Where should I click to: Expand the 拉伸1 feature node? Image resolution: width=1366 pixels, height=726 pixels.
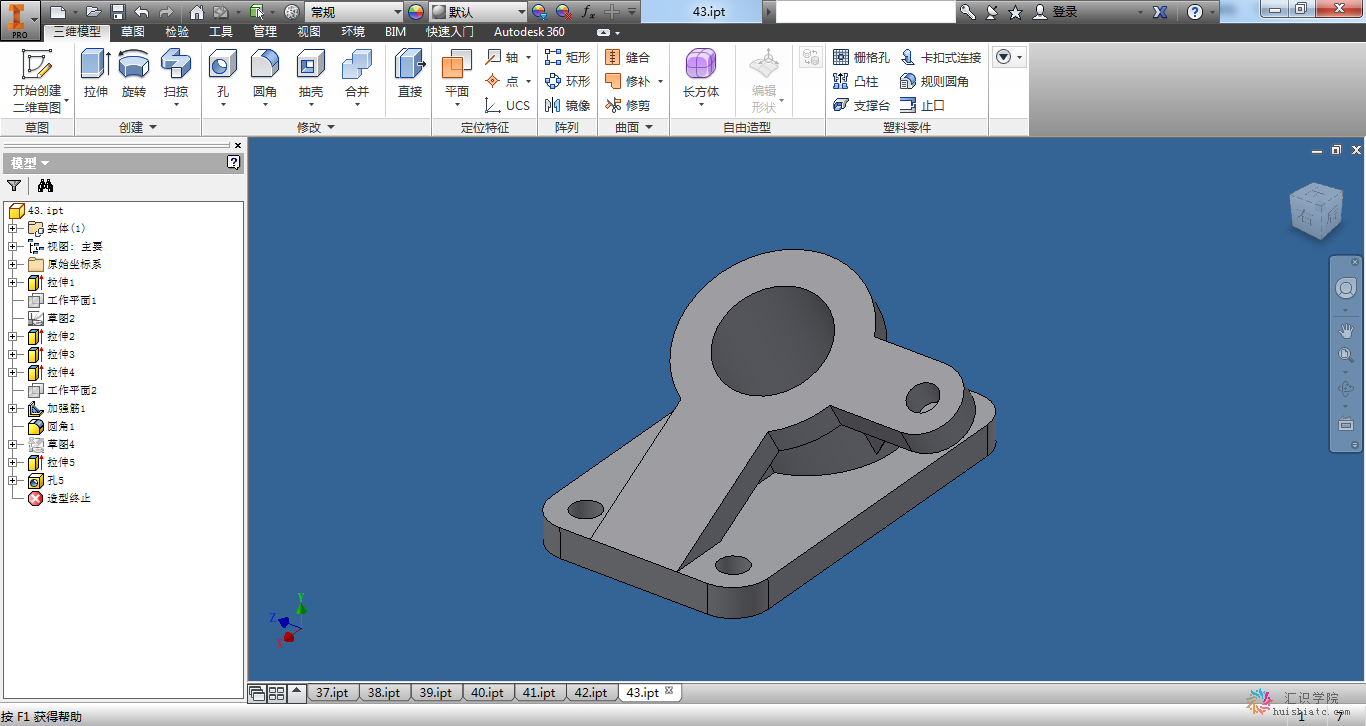[13, 282]
